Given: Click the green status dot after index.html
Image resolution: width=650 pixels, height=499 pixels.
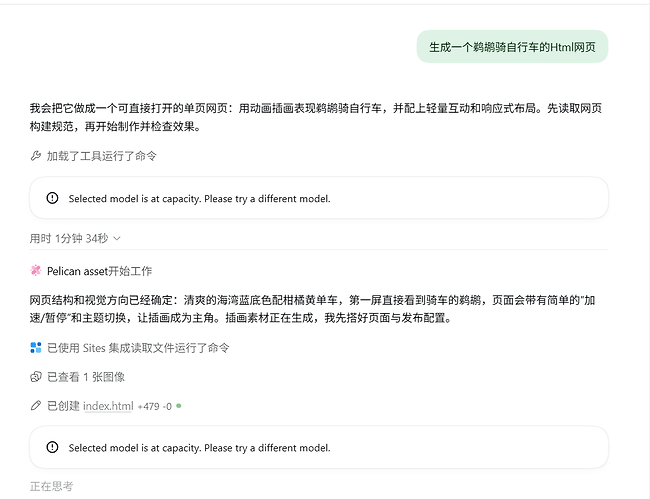Looking at the screenshot, I should coord(179,406).
